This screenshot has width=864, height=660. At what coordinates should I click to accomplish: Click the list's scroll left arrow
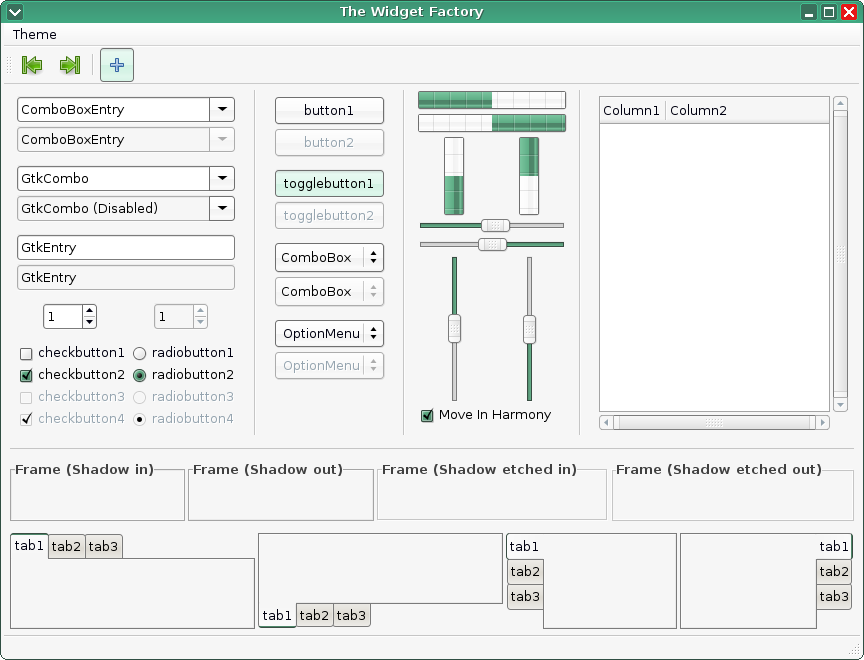(606, 423)
